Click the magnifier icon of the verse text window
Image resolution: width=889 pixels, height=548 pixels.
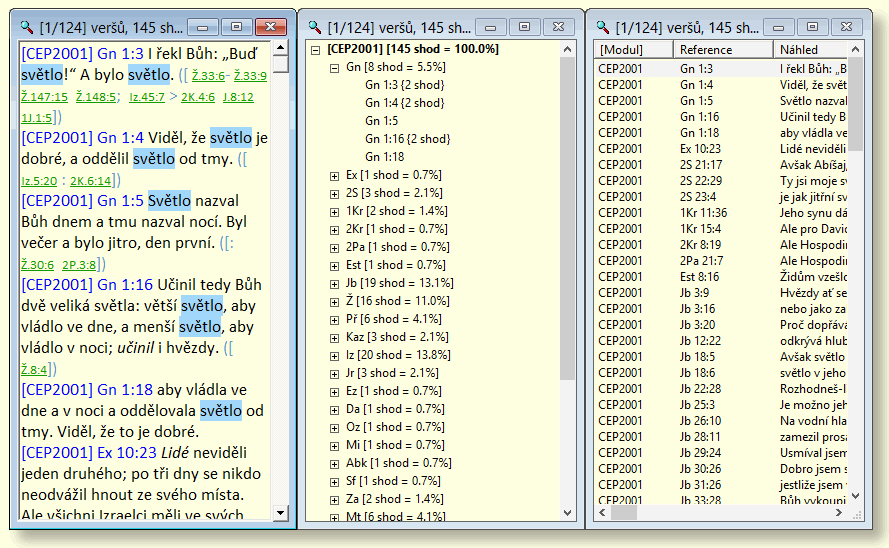click(x=27, y=25)
